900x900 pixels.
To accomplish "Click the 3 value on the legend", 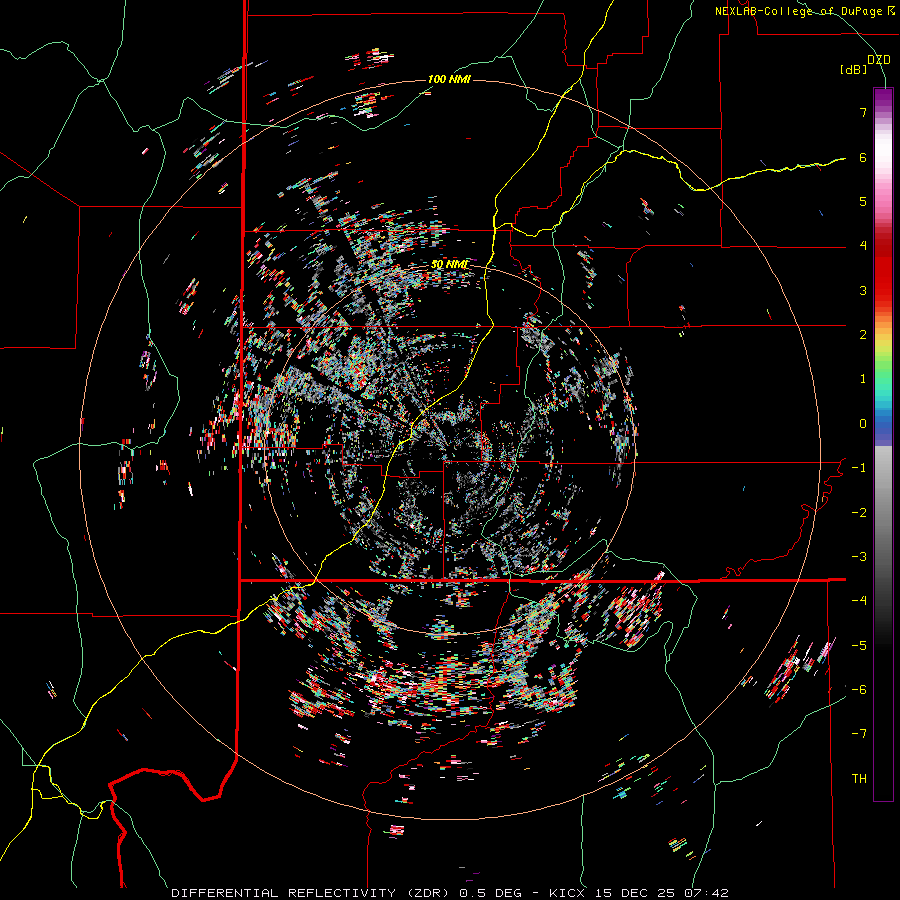I will pos(863,290).
